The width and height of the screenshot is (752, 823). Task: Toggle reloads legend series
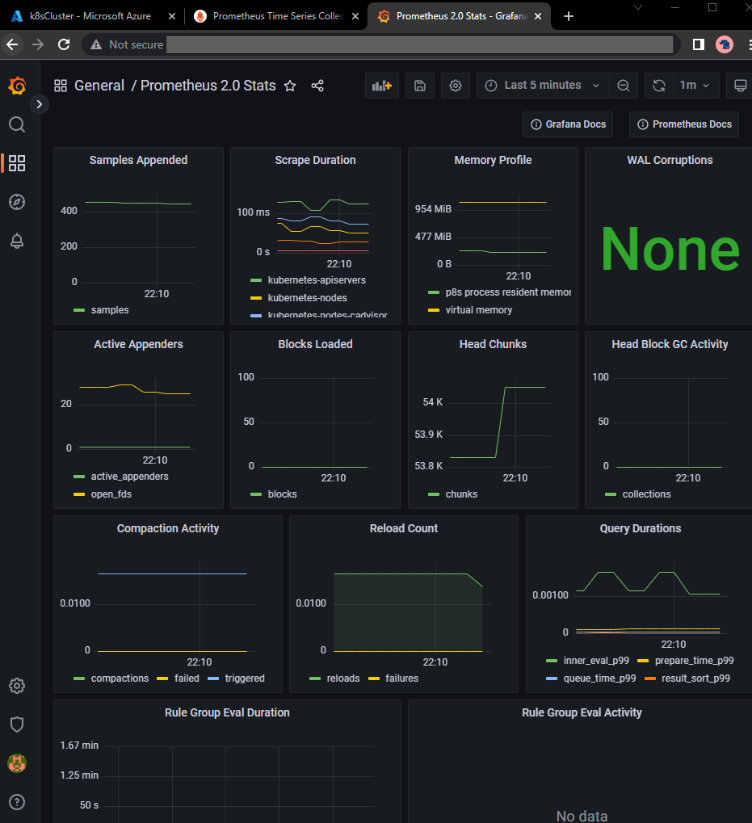343,679
